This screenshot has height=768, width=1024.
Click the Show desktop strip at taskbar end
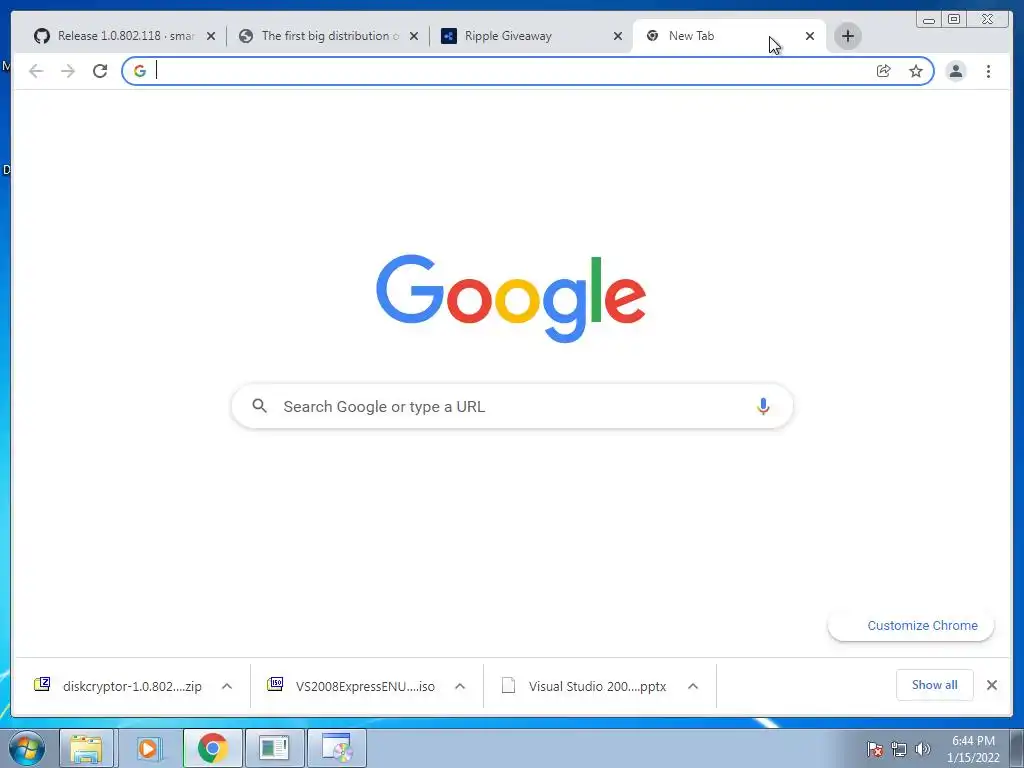(1017, 749)
